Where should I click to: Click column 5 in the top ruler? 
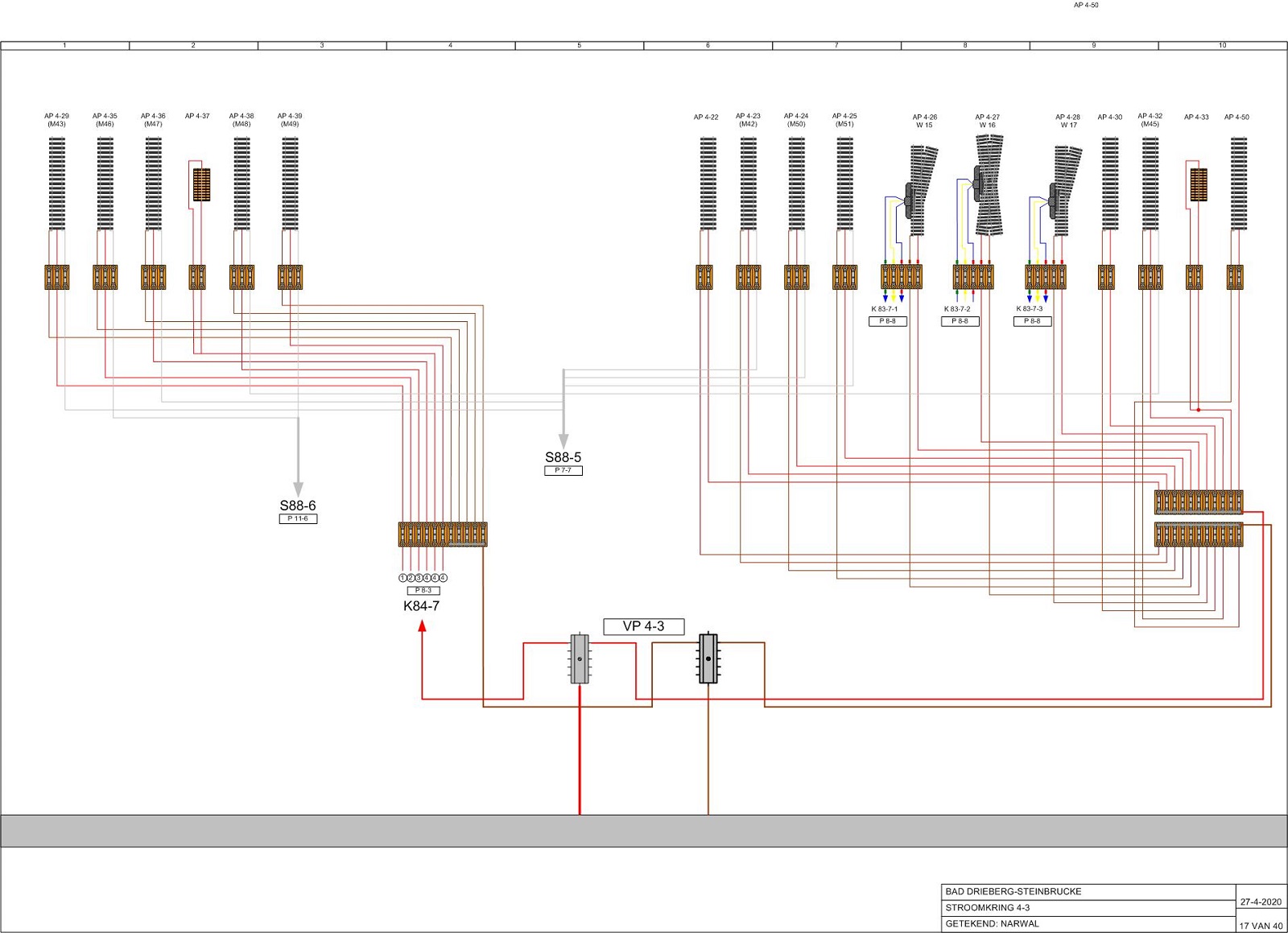(x=580, y=46)
